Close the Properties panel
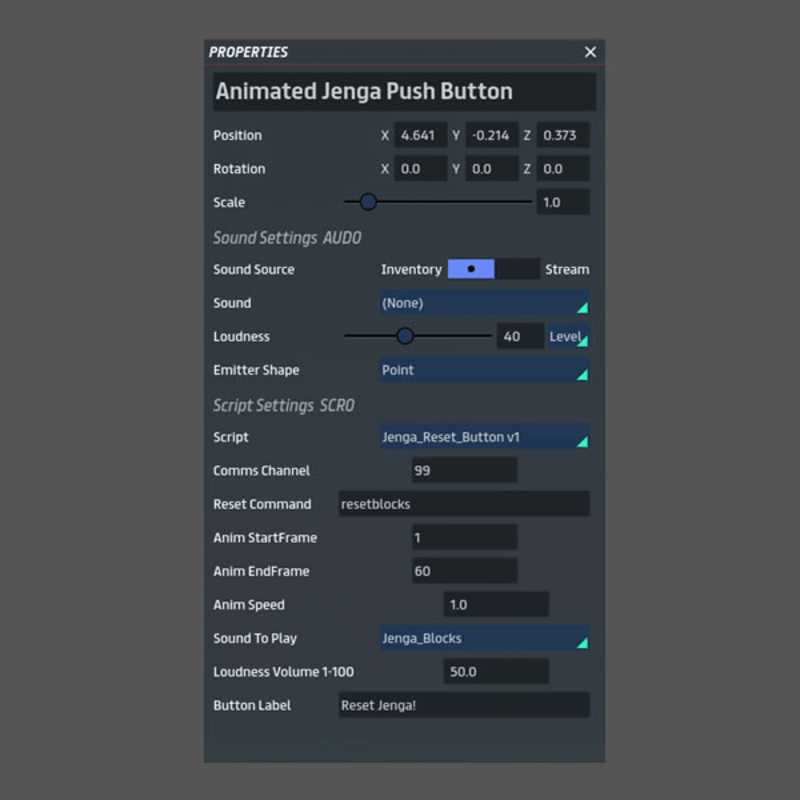This screenshot has width=800, height=800. pos(589,51)
